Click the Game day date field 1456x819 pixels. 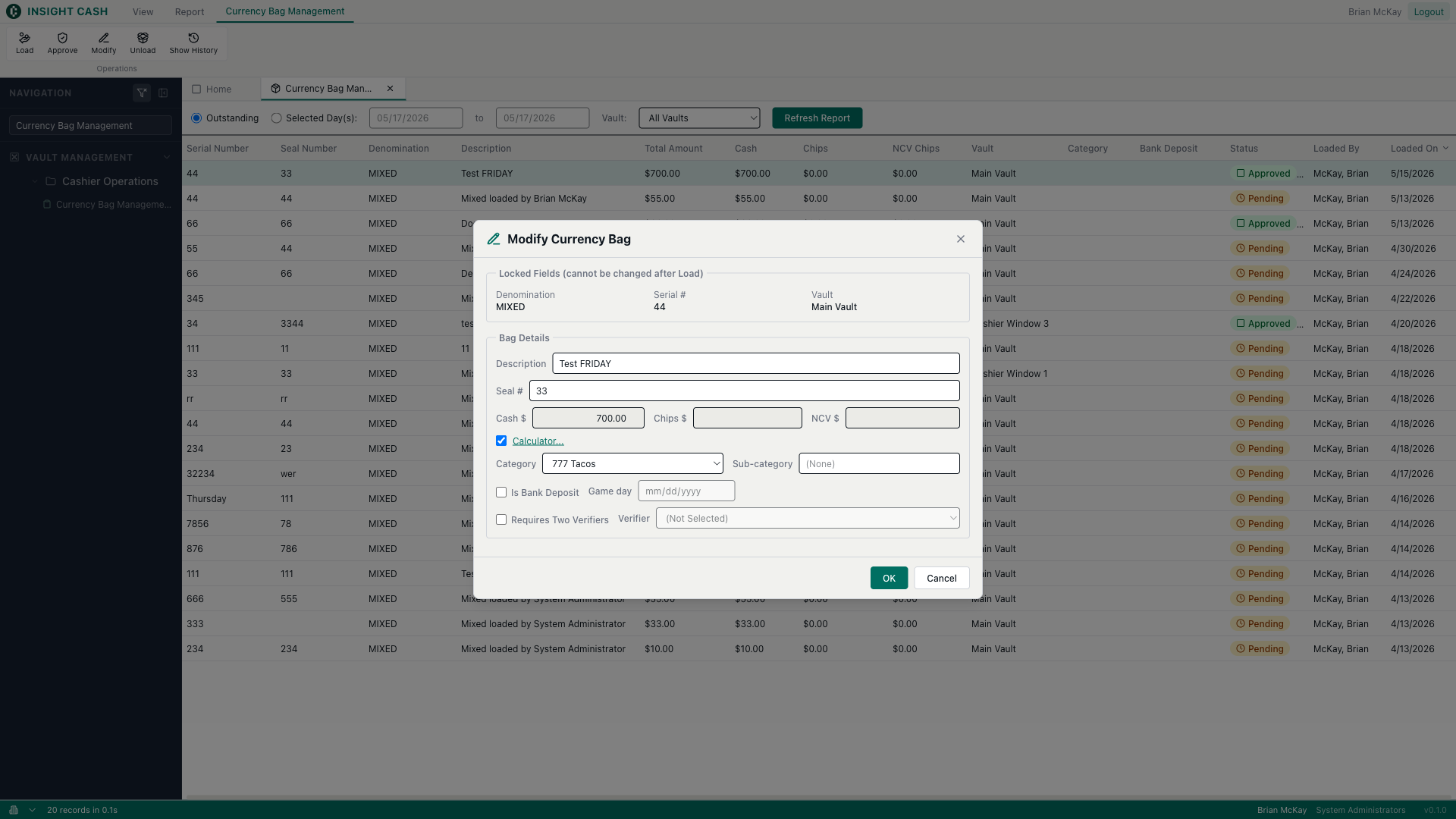[686, 491]
